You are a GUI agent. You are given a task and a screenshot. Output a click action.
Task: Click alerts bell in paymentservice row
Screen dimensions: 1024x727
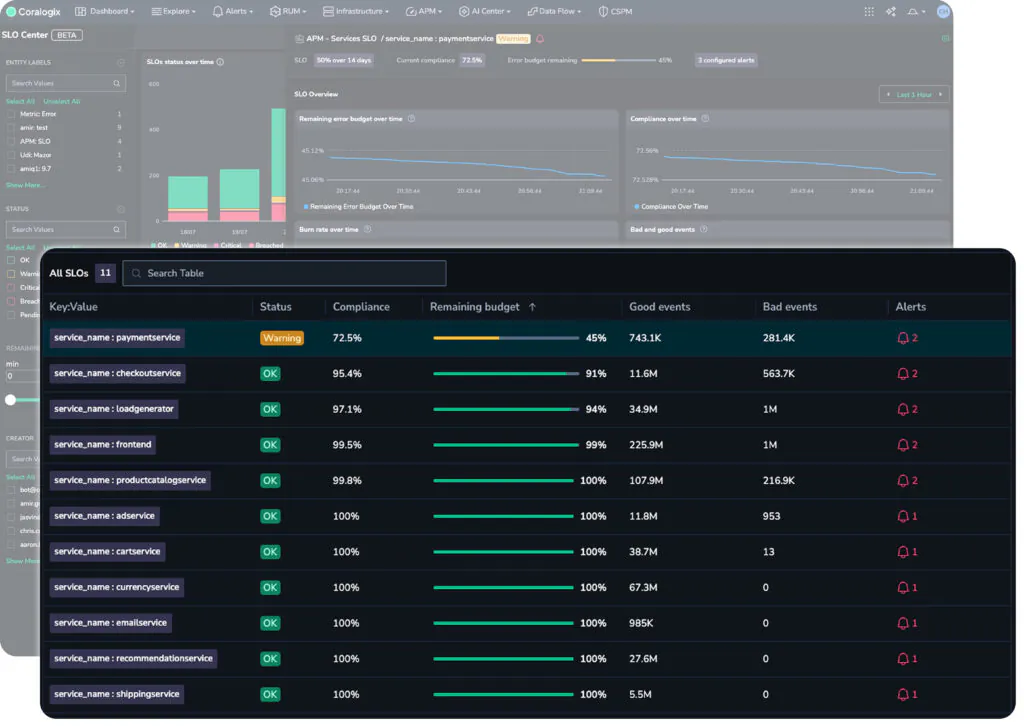903,338
